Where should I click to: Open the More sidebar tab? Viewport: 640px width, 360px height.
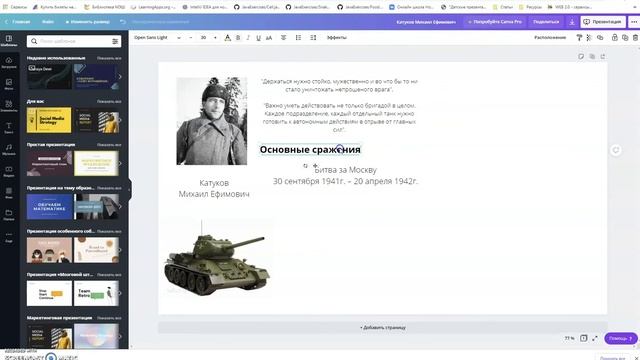[9, 237]
